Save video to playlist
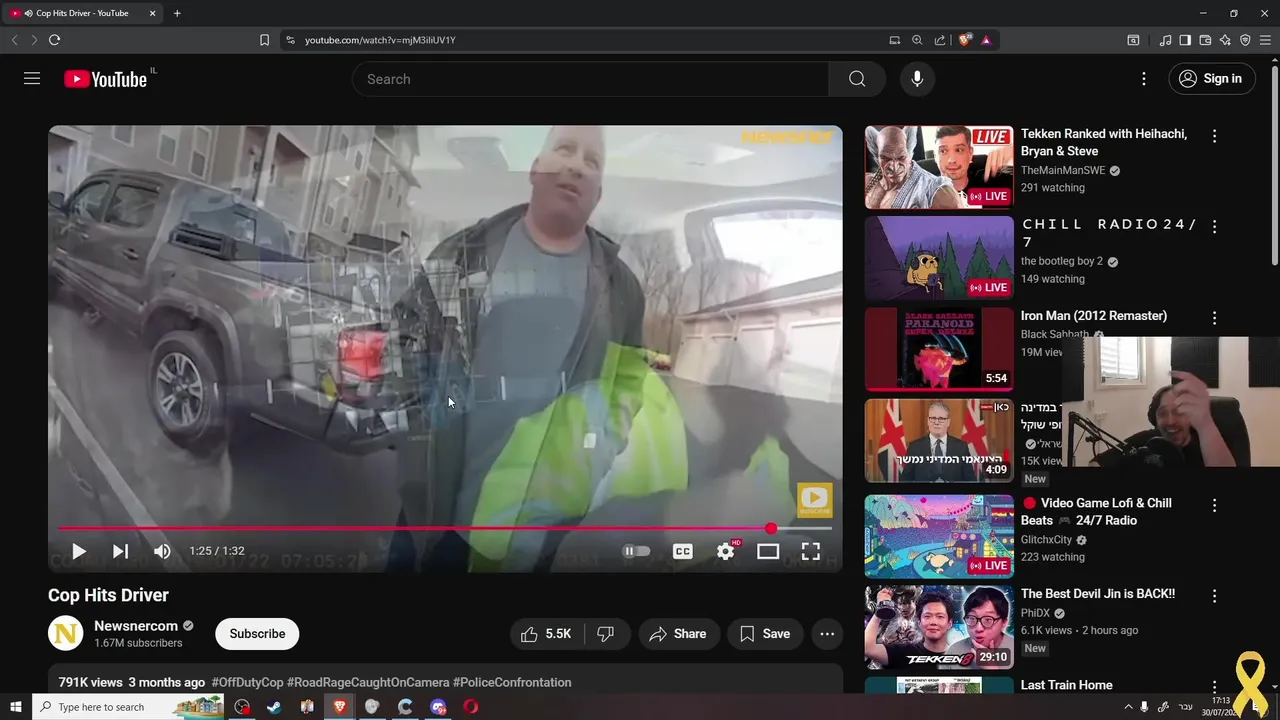1280x720 pixels. (765, 634)
